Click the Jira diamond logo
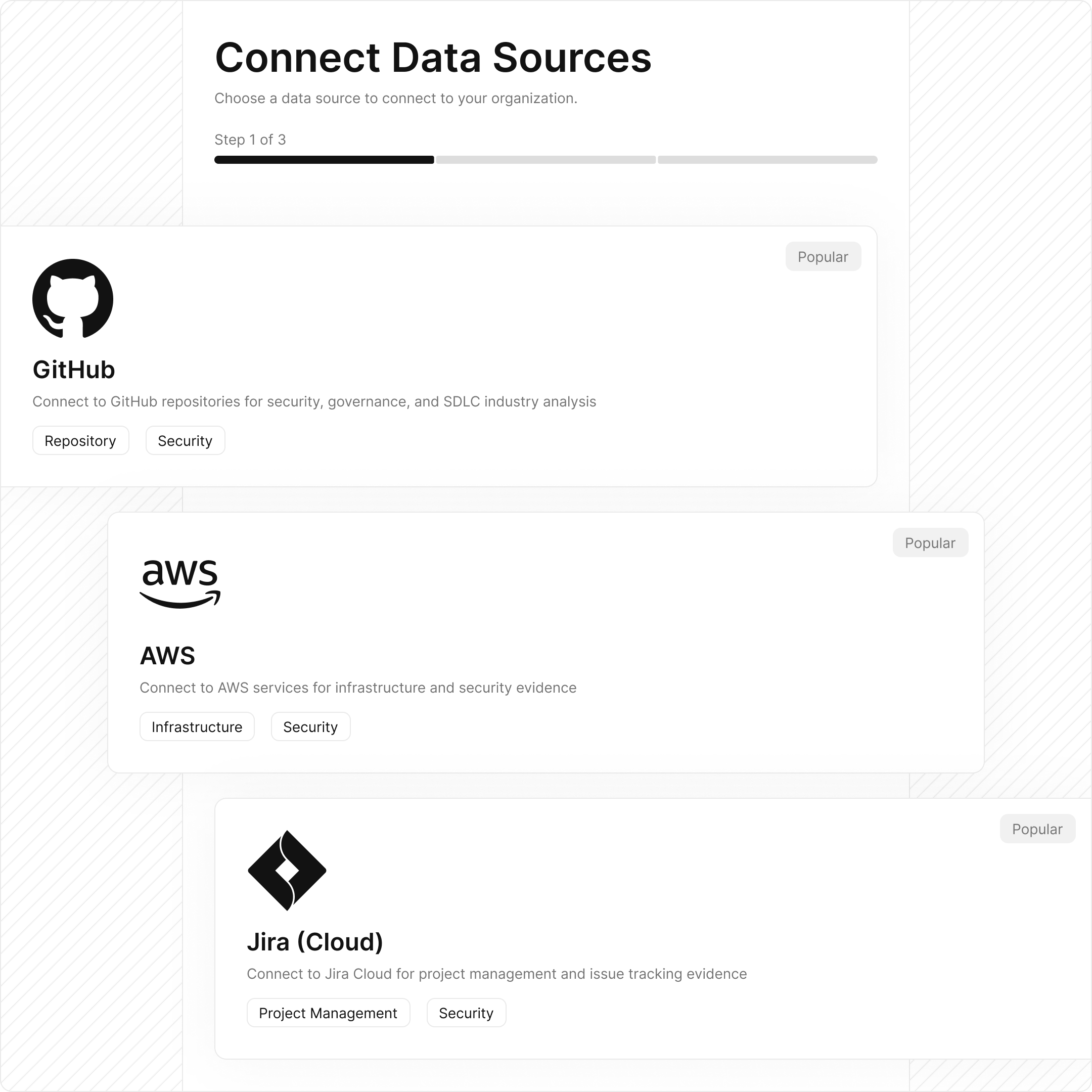 pyautogui.click(x=286, y=872)
